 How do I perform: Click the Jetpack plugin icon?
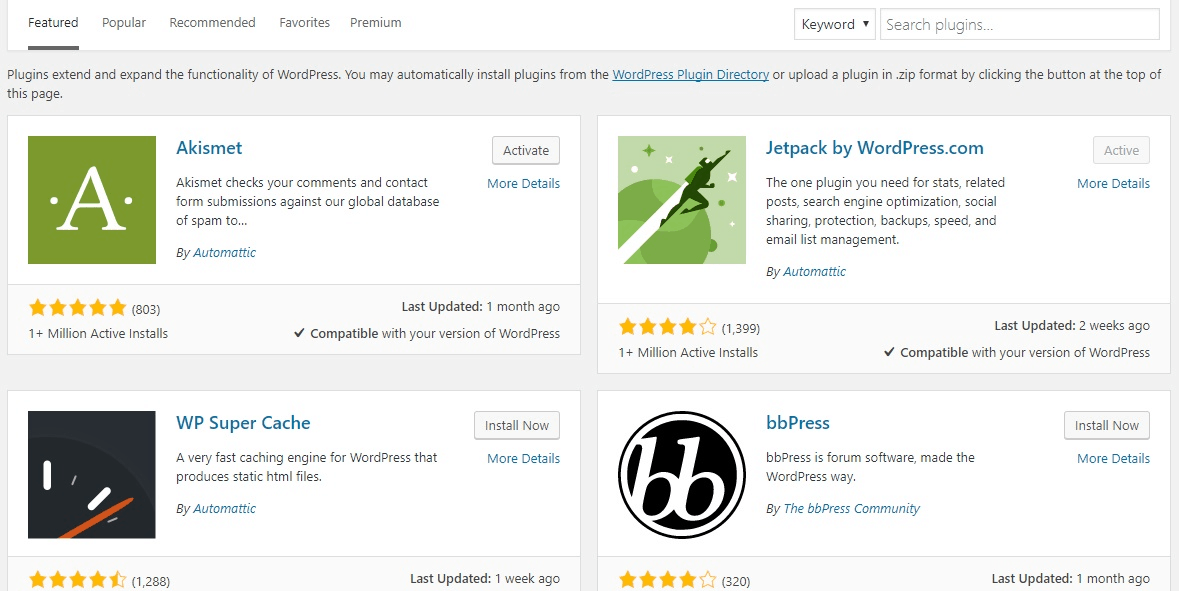tap(682, 200)
